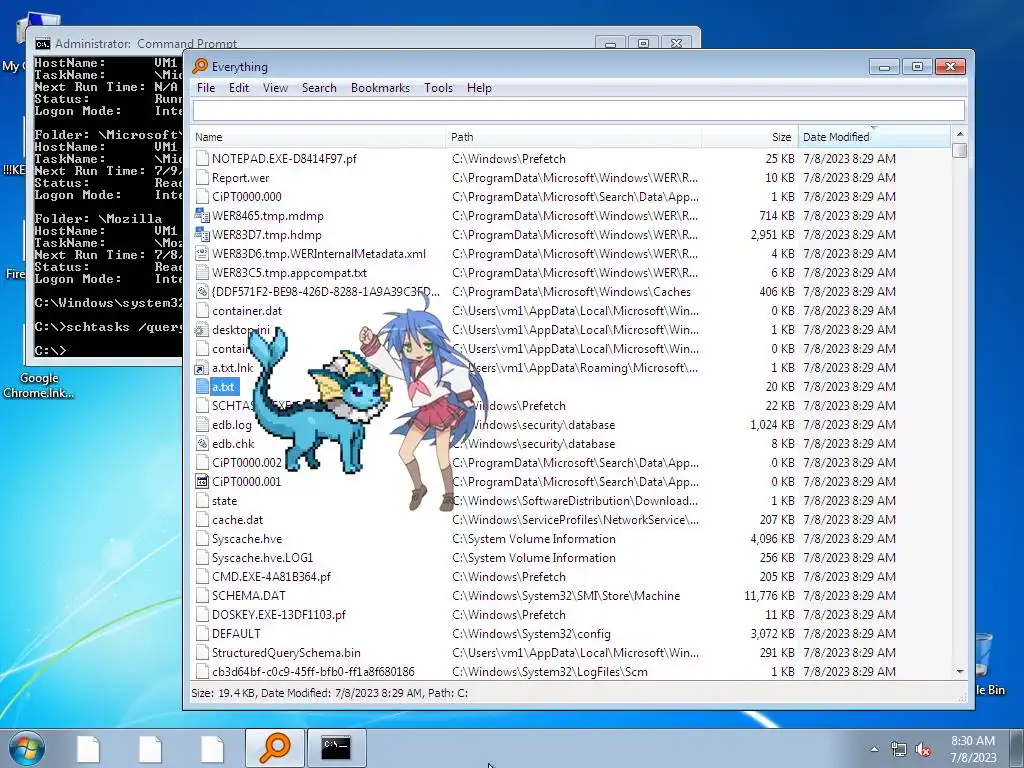Click the status bar size and path text

tap(329, 693)
